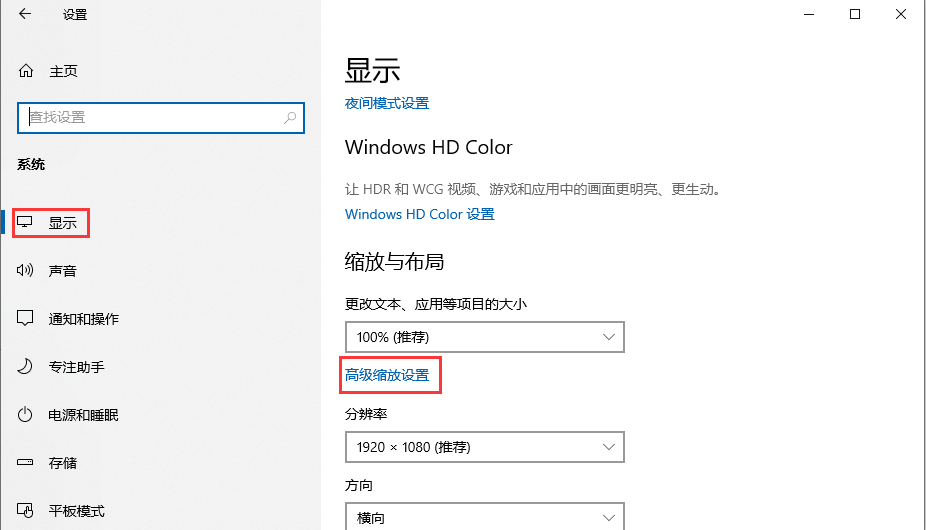Click the back arrow in Settings
This screenshot has width=926, height=530.
[25, 15]
